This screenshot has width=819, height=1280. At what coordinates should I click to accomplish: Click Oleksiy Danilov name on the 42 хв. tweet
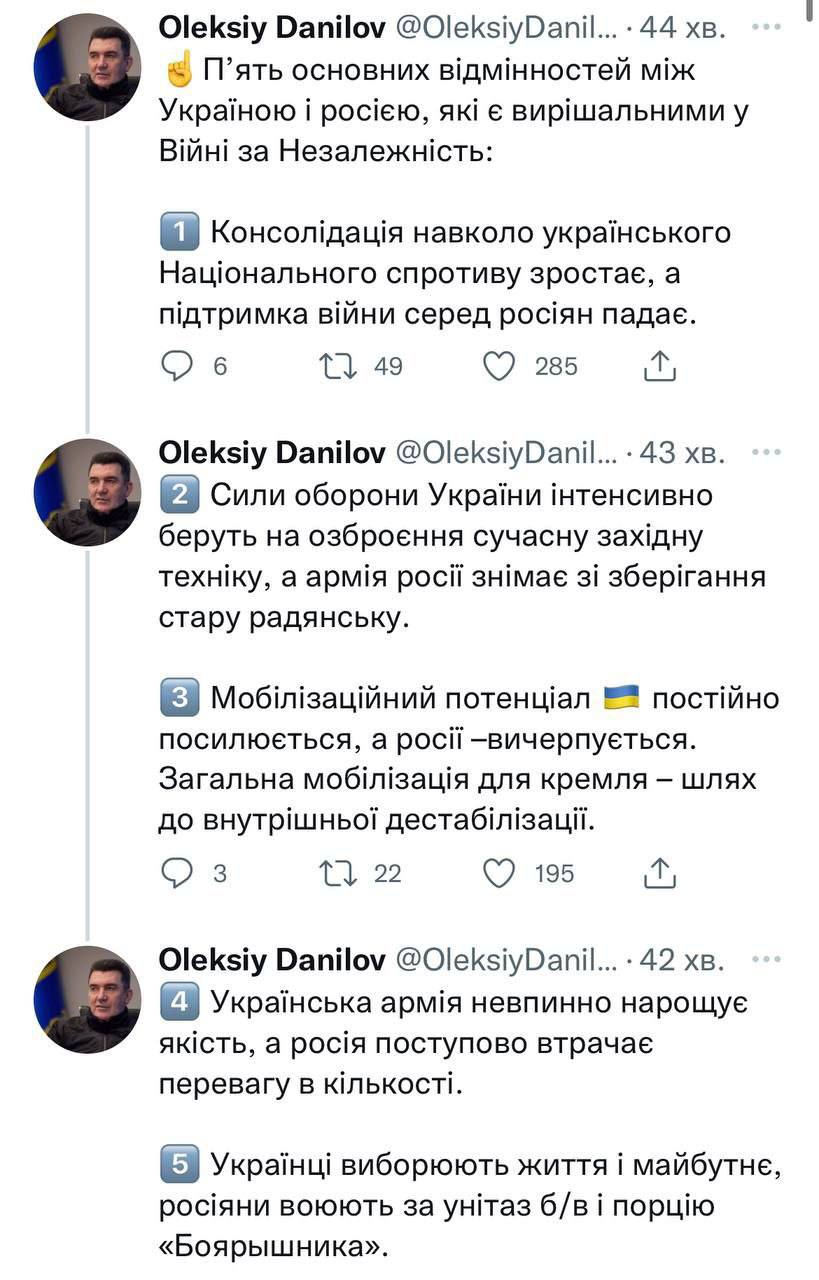tap(272, 960)
